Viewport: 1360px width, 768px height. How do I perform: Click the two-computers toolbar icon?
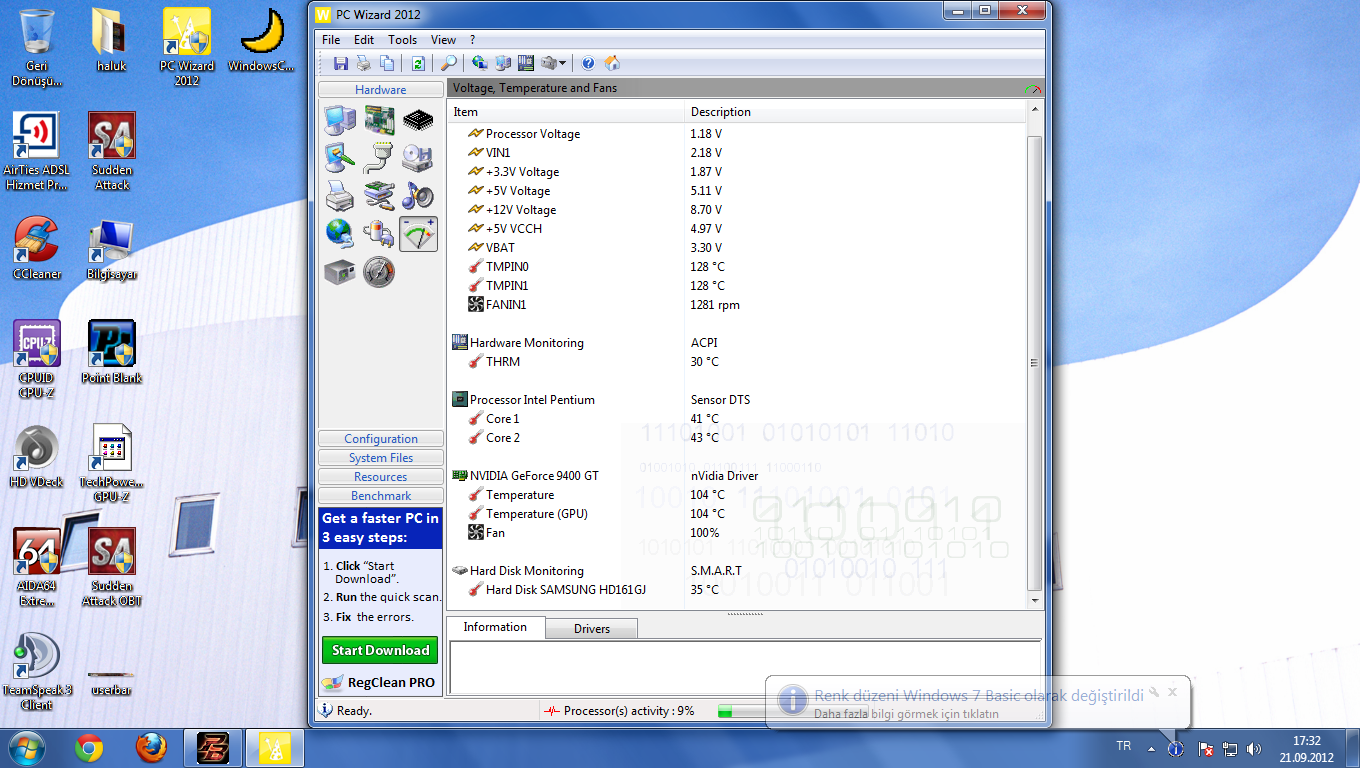click(x=503, y=63)
